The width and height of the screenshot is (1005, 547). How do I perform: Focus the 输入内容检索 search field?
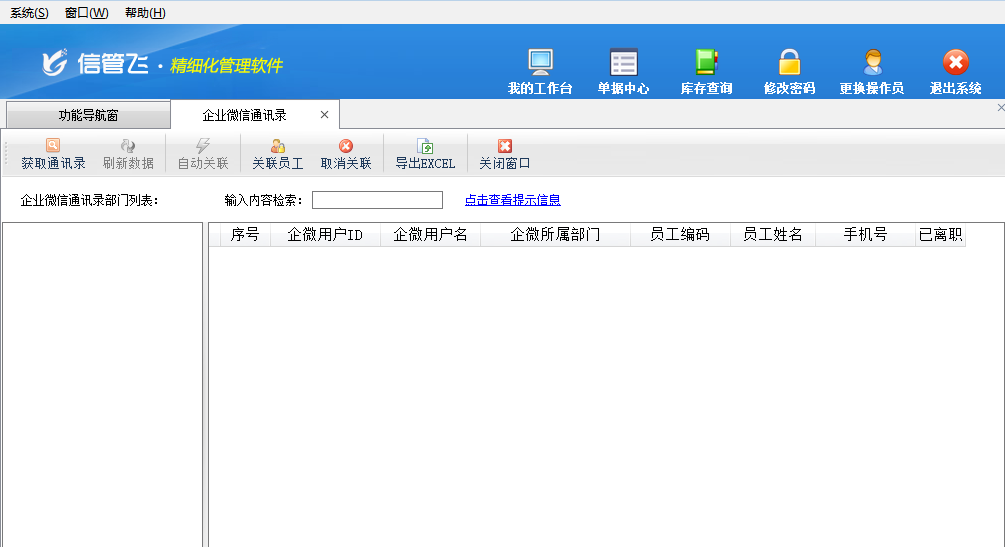(377, 200)
